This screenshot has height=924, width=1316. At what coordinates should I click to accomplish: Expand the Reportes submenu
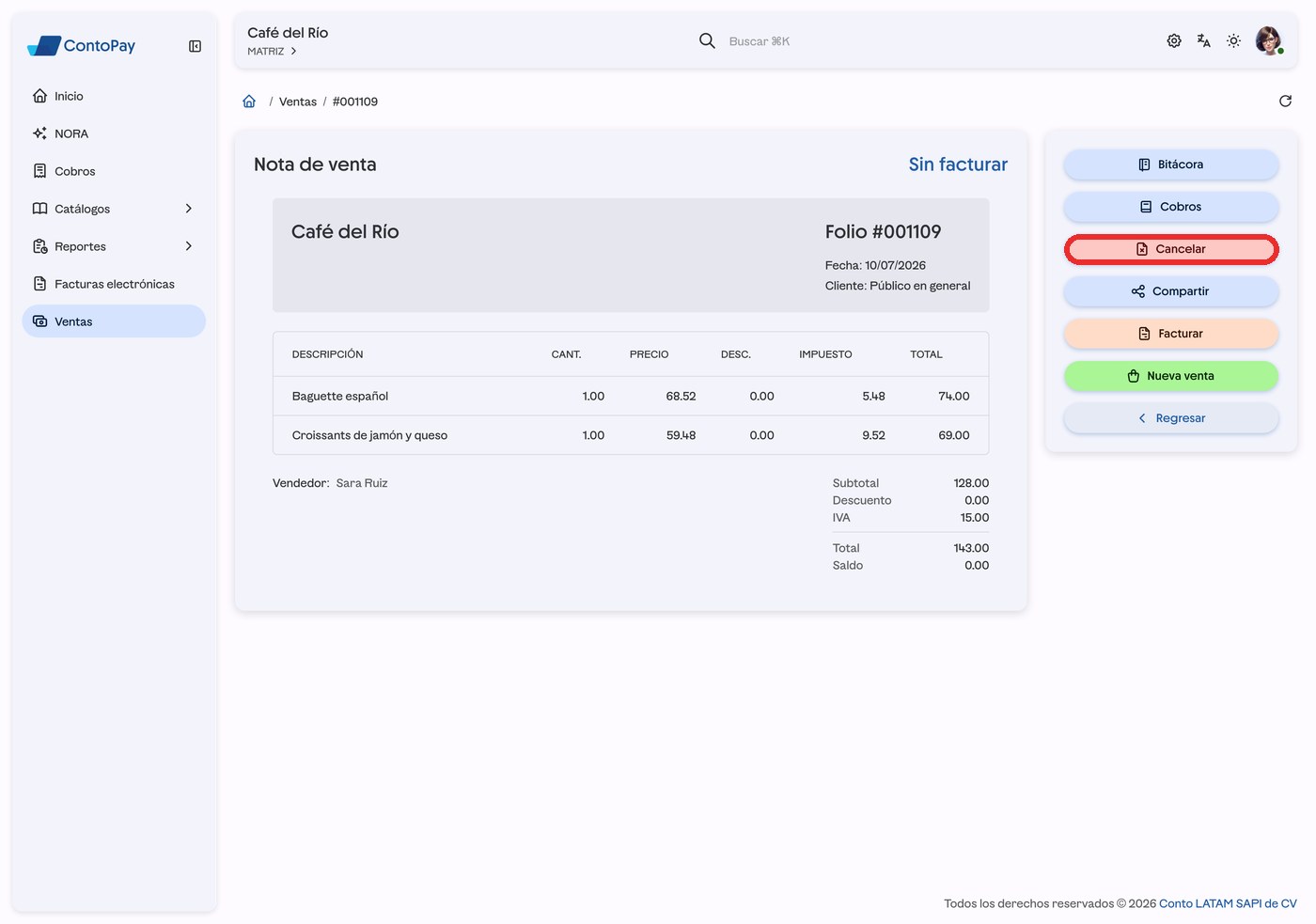tap(114, 246)
